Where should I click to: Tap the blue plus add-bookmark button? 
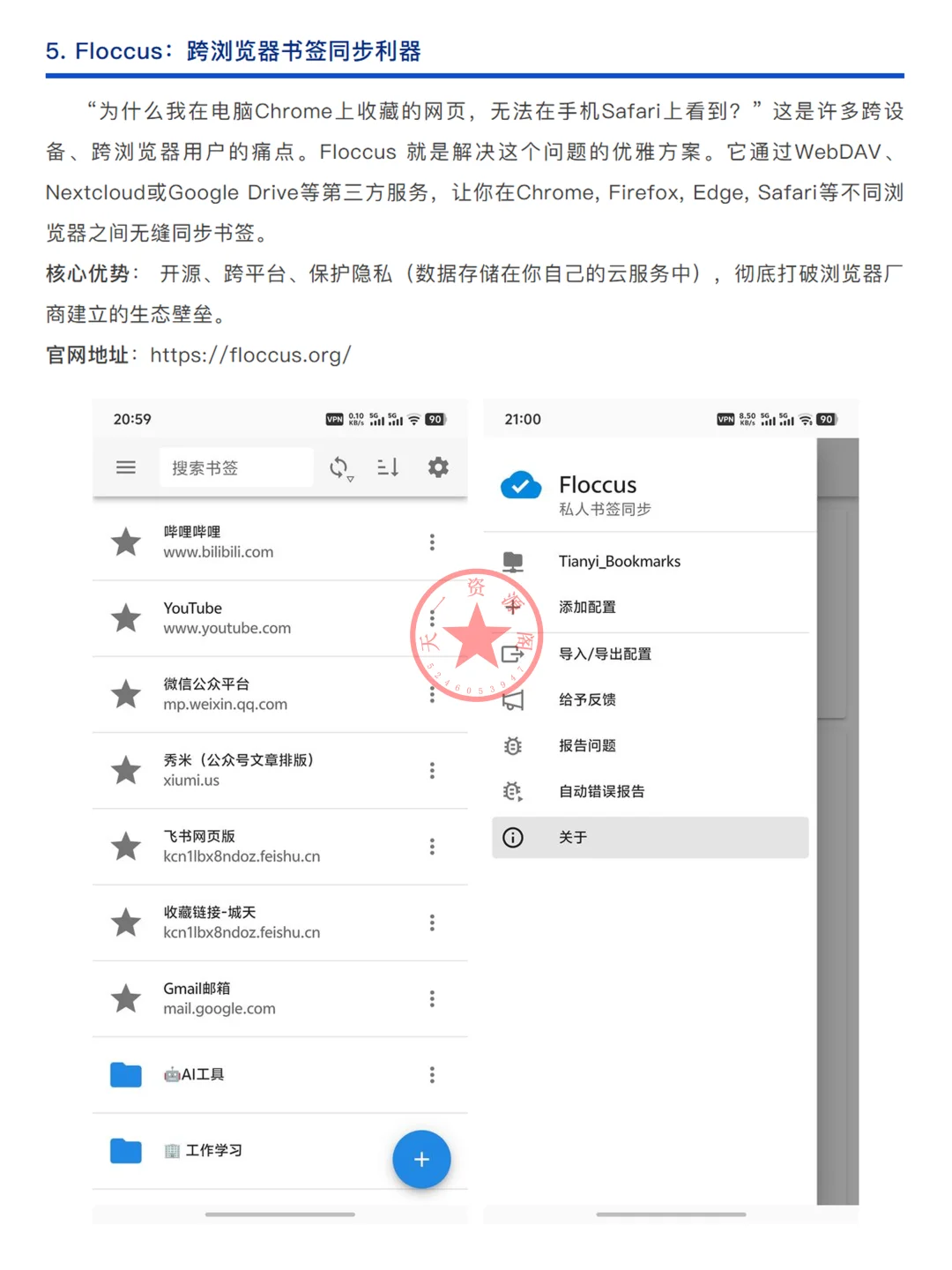pos(421,1159)
